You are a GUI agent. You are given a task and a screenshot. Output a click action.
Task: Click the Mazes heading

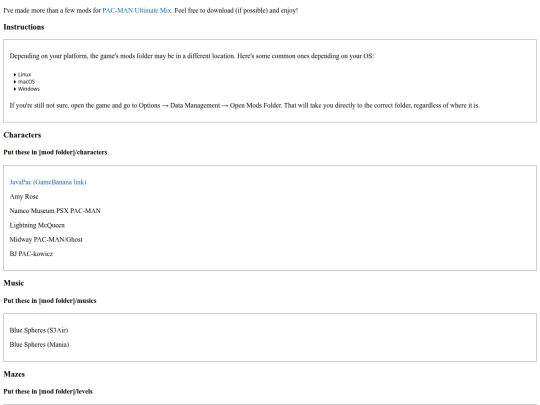click(14, 374)
